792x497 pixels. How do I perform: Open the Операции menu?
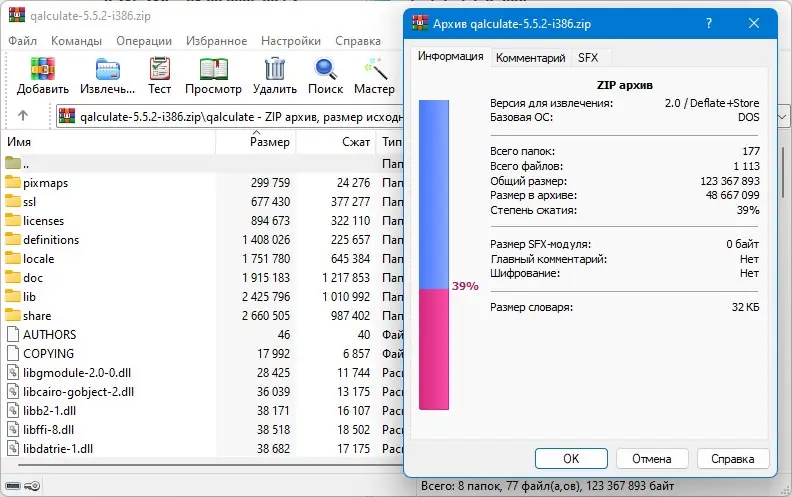[144, 41]
